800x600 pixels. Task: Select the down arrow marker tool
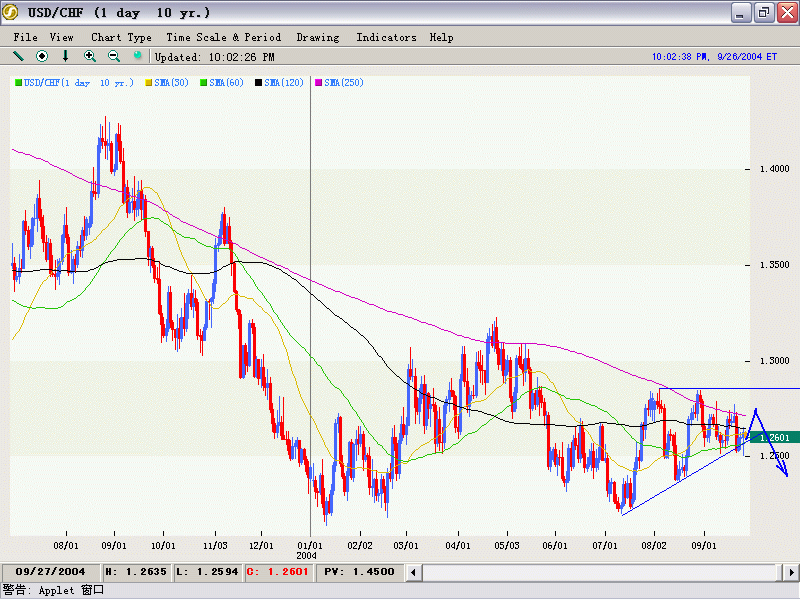66,57
